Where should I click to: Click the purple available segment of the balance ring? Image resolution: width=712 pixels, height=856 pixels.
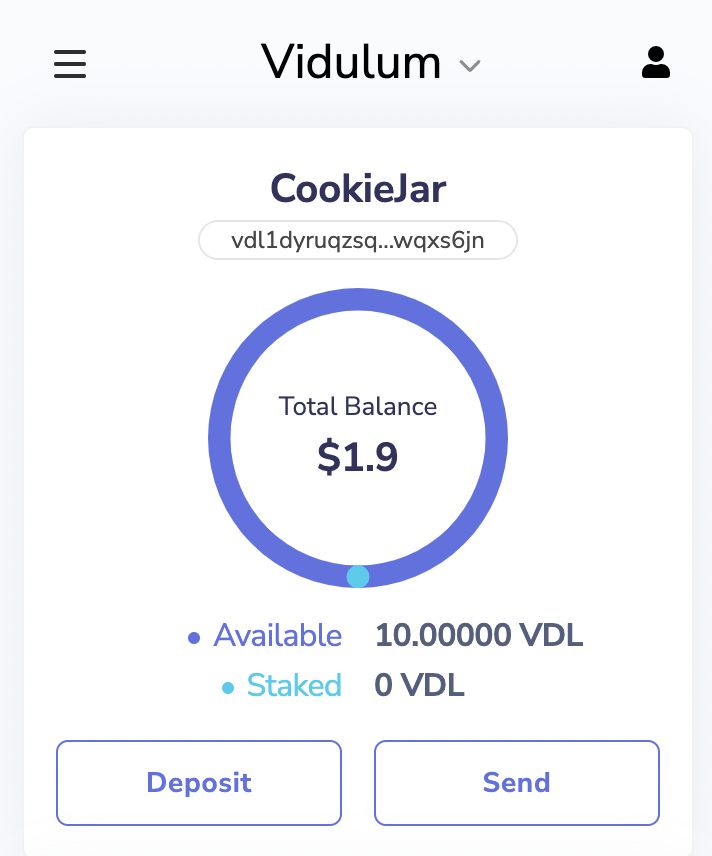(x=357, y=298)
